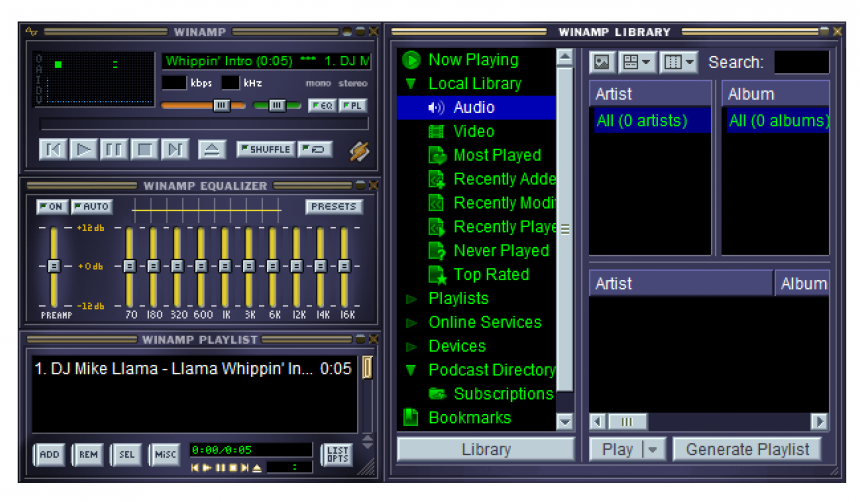Click the Next track button in main window
Image resolution: width=860 pixels, height=502 pixels.
(175, 149)
